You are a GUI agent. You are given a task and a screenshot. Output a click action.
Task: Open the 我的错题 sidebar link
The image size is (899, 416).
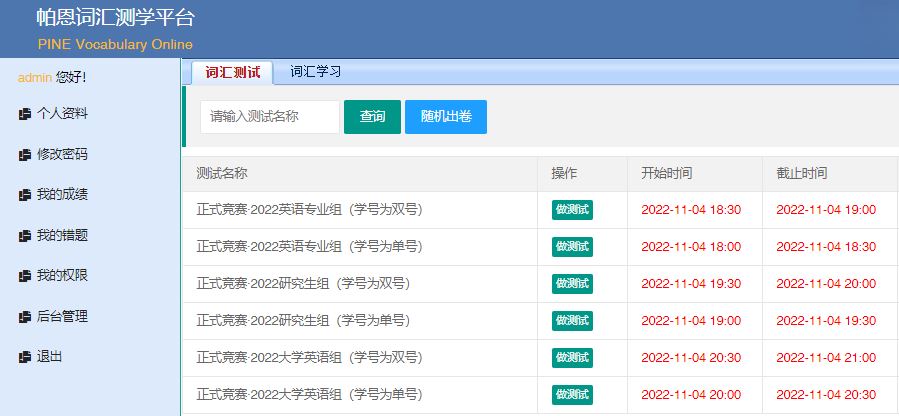click(x=62, y=236)
